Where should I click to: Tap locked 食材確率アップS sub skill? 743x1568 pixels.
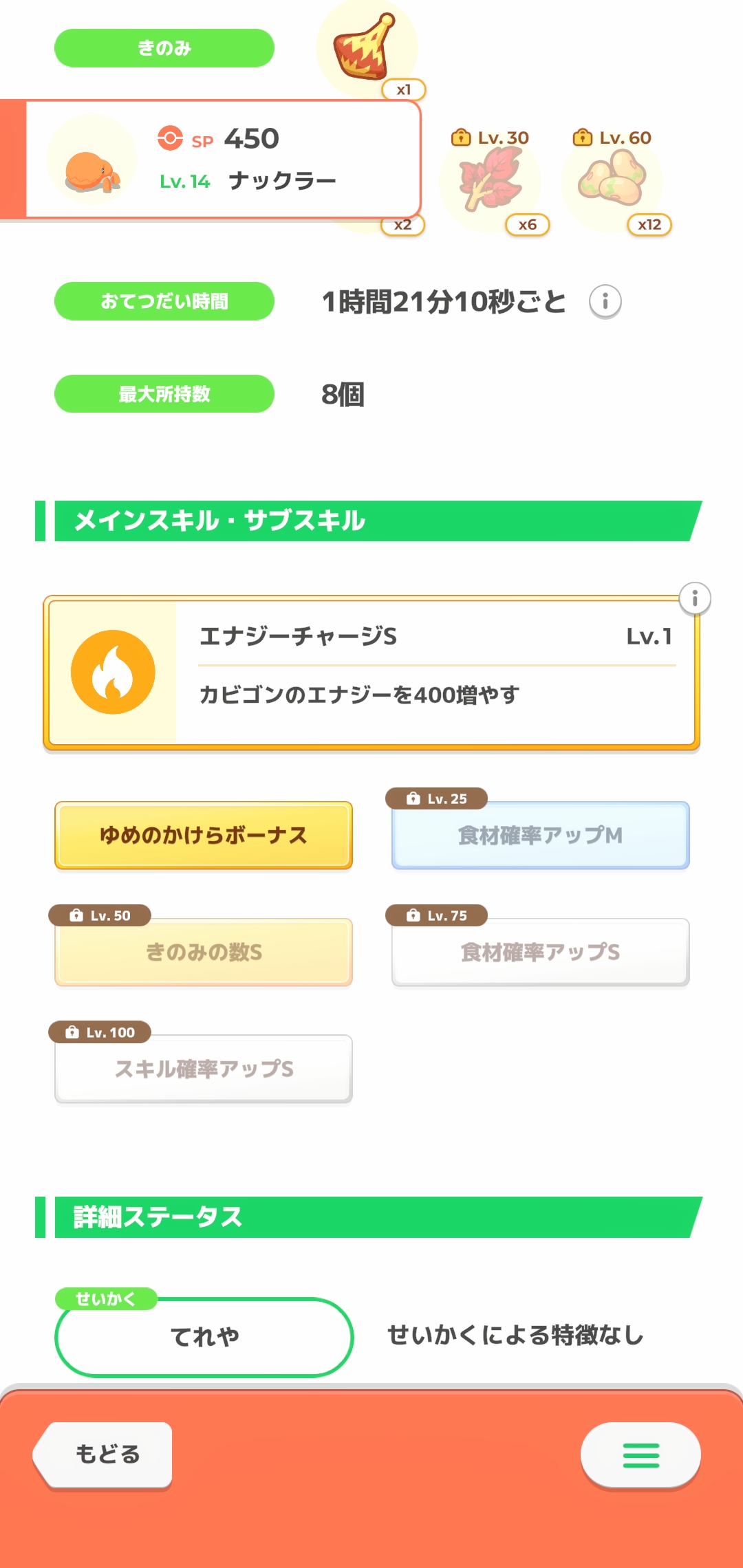point(540,952)
